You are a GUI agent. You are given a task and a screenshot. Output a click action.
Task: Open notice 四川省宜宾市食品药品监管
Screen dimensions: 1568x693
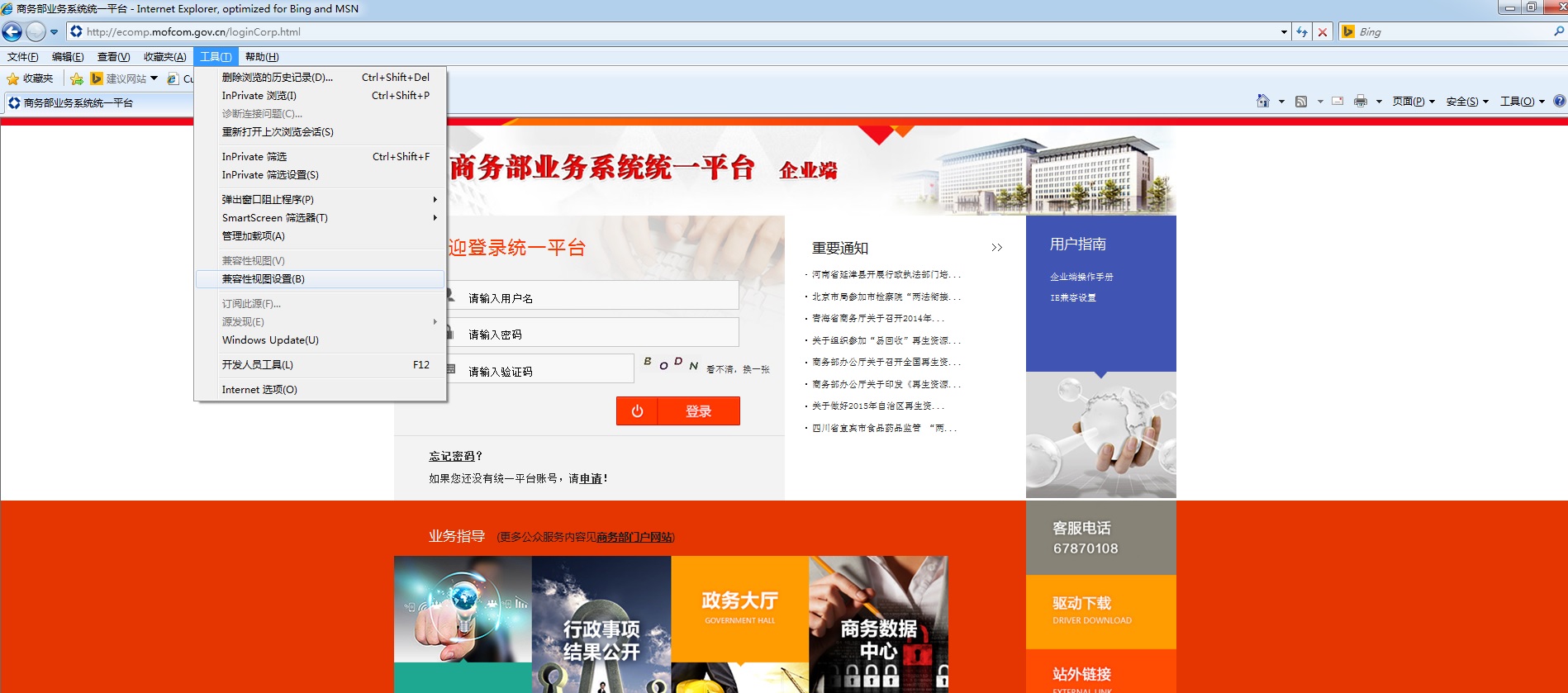tap(884, 428)
